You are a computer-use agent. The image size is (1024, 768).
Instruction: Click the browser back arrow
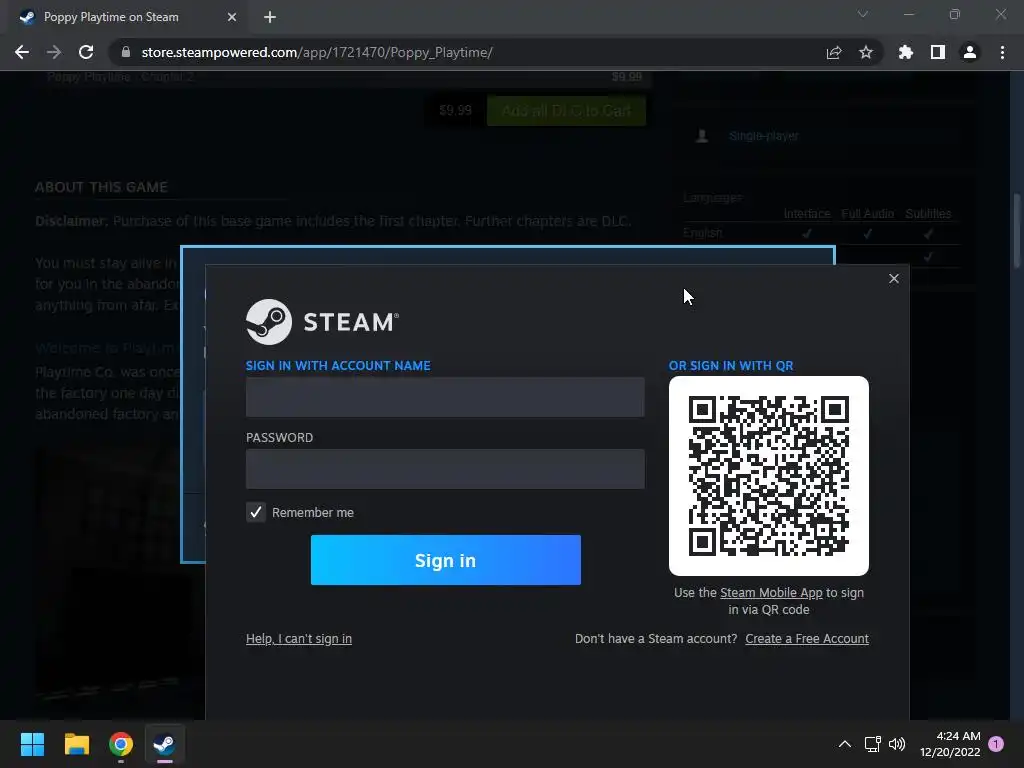coord(22,52)
